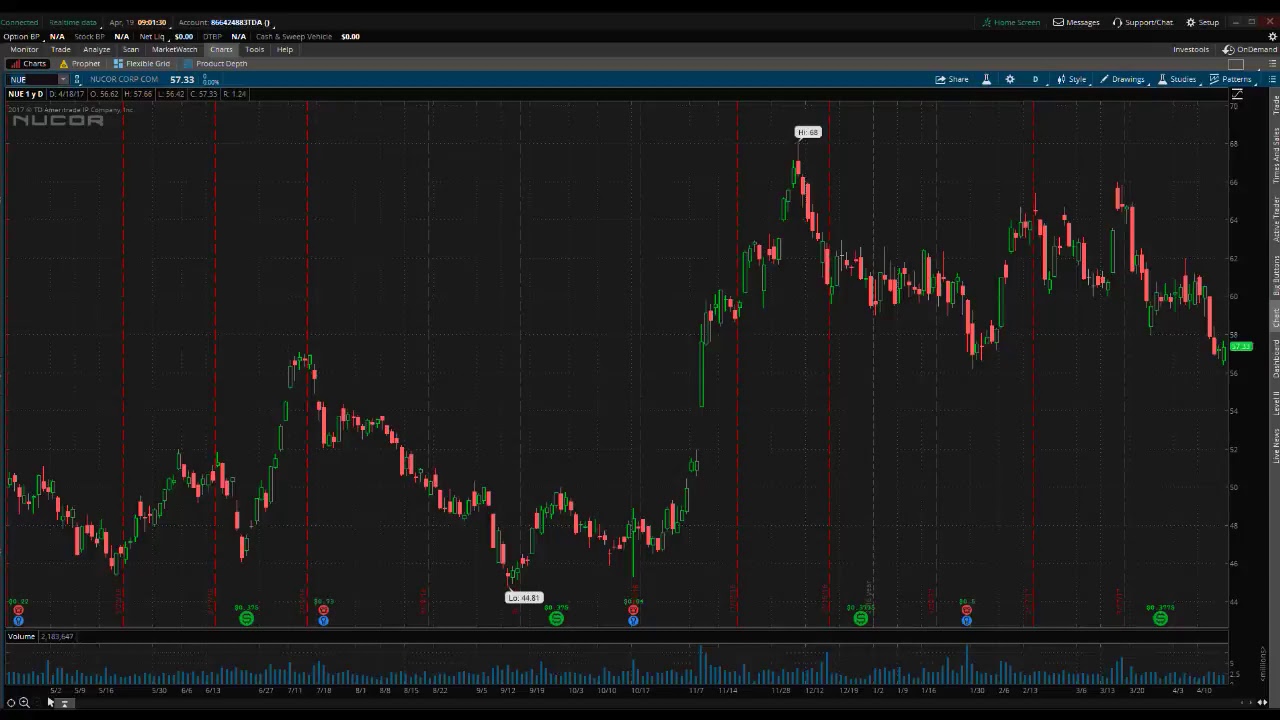
Task: Open the Messages envelope
Action: tap(1076, 22)
